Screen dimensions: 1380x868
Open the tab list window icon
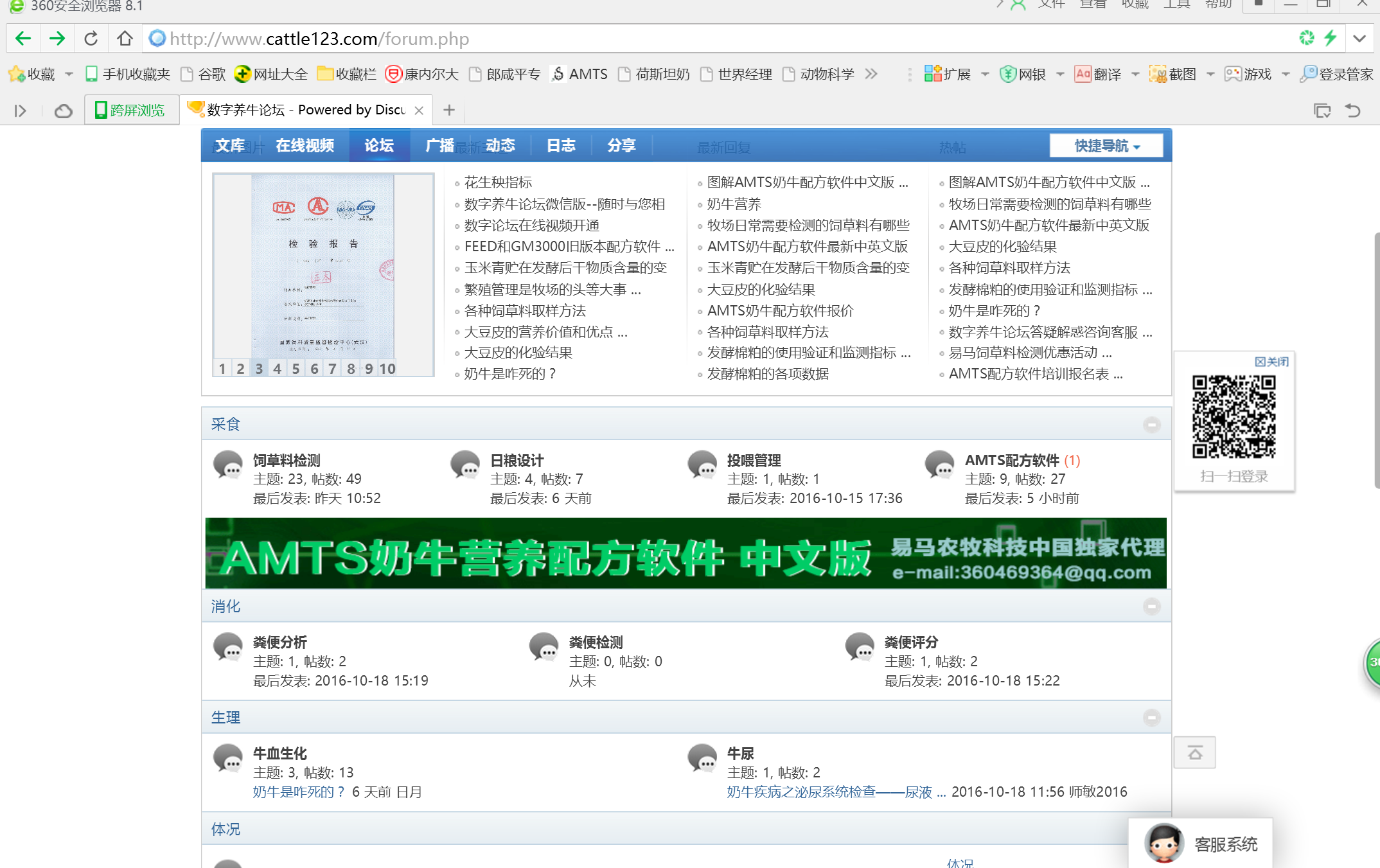click(1322, 111)
